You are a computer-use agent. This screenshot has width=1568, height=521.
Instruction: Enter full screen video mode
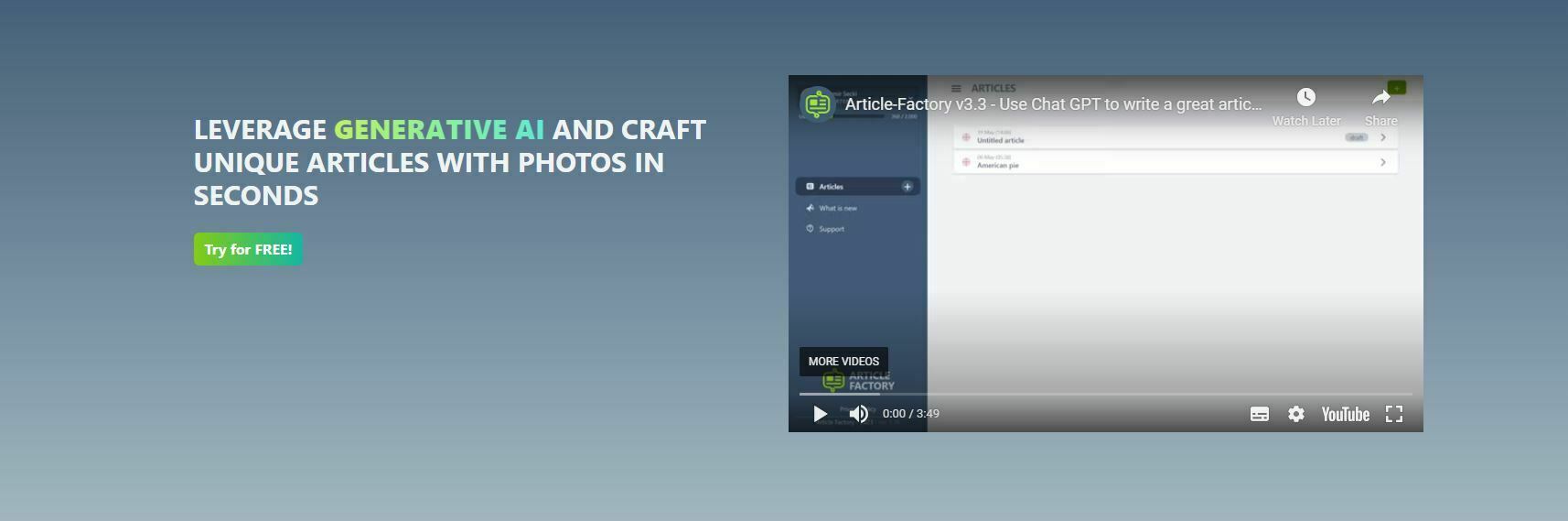point(1394,414)
